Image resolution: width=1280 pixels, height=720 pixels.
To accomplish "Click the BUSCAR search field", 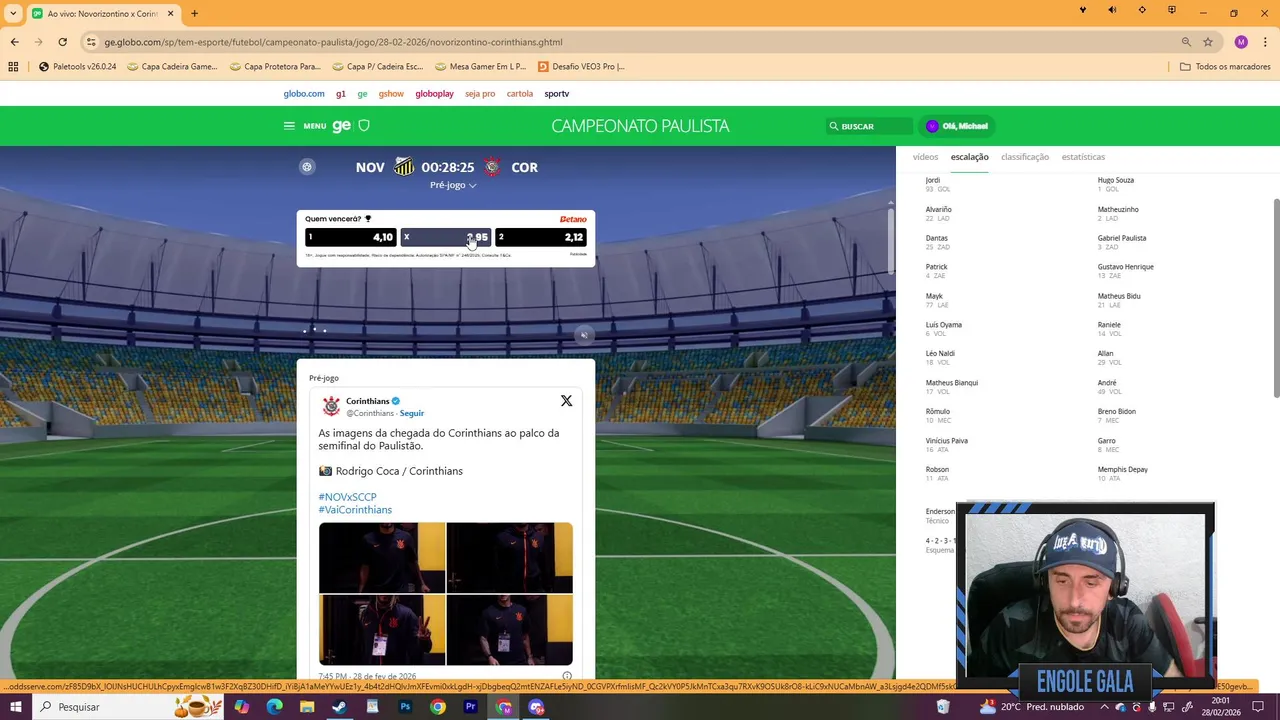I will click(x=868, y=126).
